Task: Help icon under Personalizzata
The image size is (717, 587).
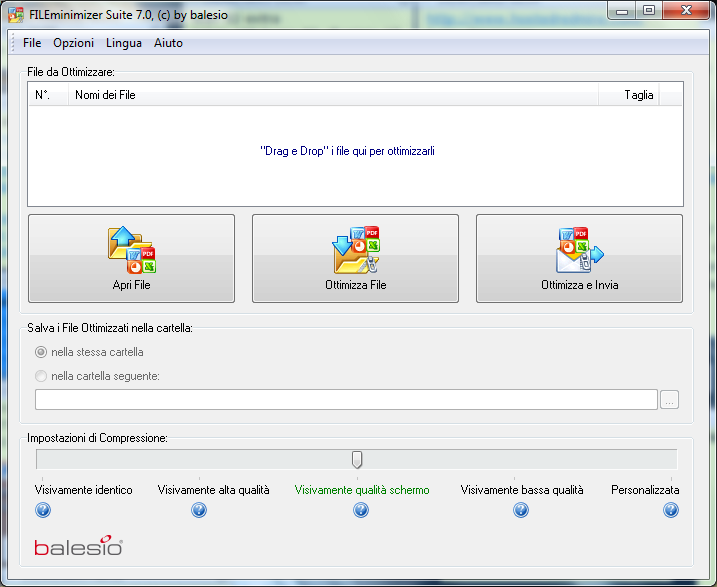Action: click(x=671, y=510)
